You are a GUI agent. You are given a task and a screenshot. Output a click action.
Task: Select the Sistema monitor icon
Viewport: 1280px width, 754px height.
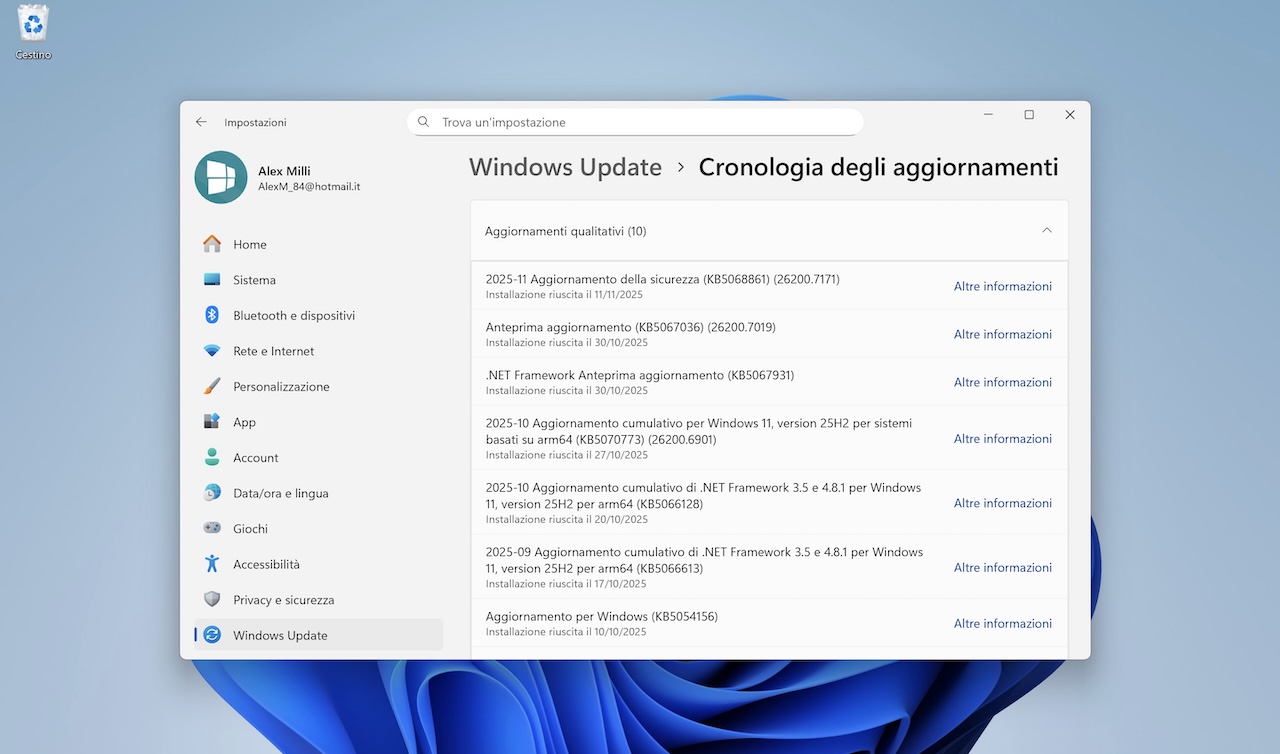click(212, 280)
